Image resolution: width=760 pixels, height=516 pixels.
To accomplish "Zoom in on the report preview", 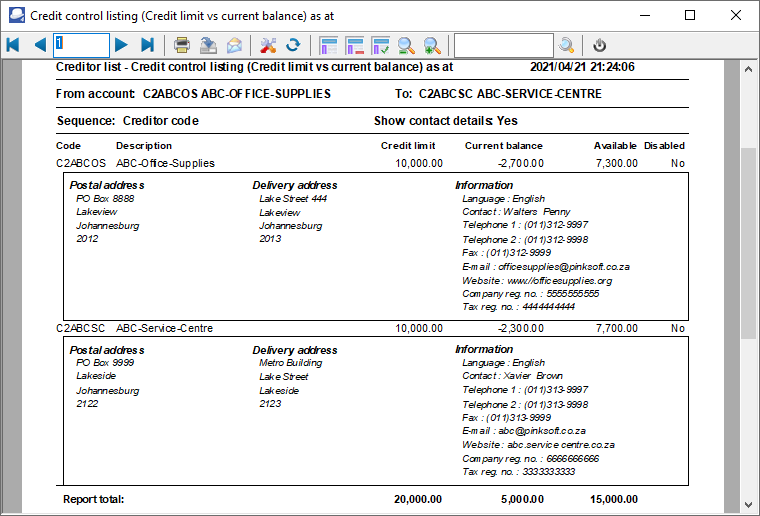I will [432, 45].
